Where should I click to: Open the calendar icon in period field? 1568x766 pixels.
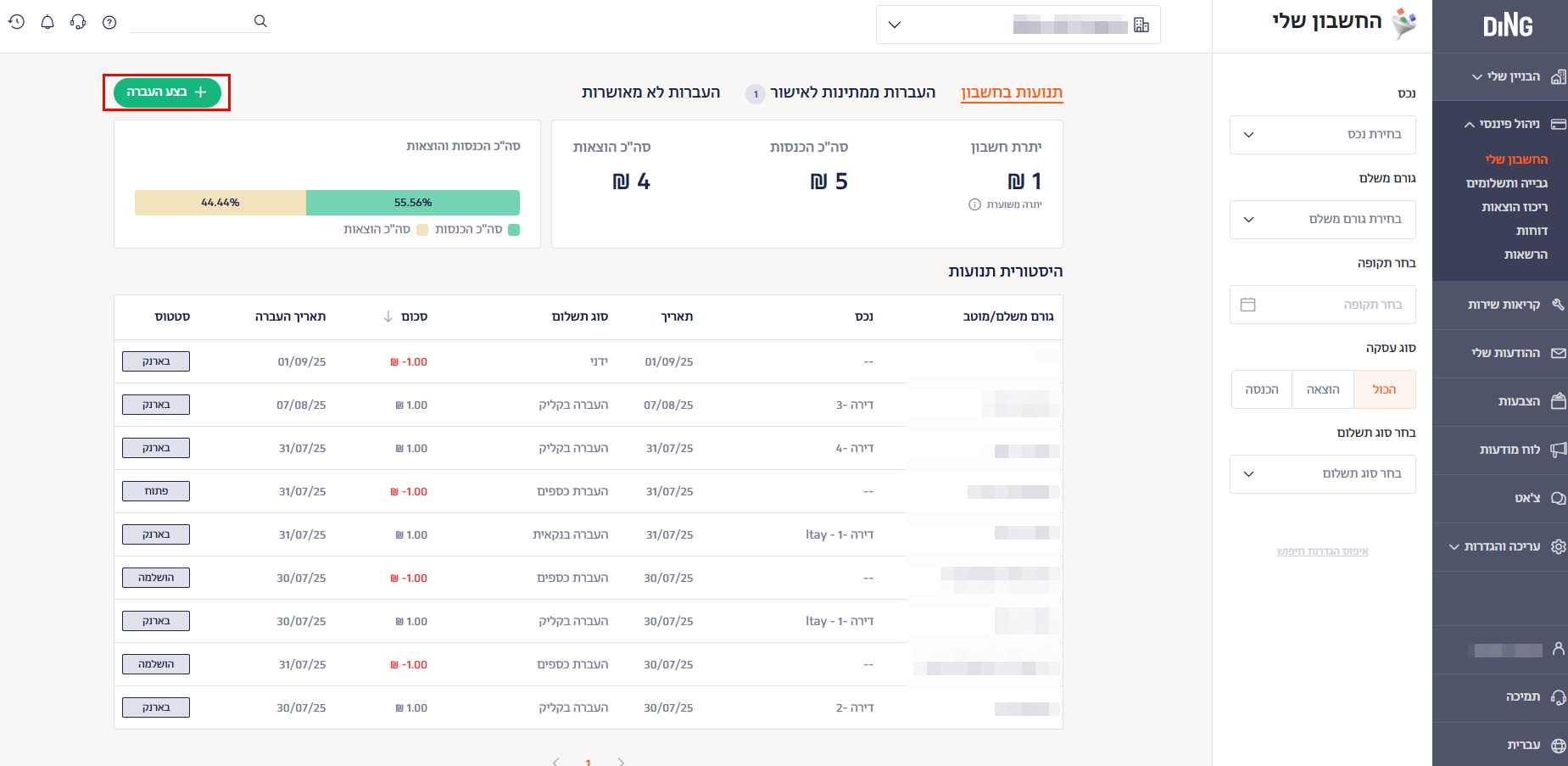coord(1247,305)
